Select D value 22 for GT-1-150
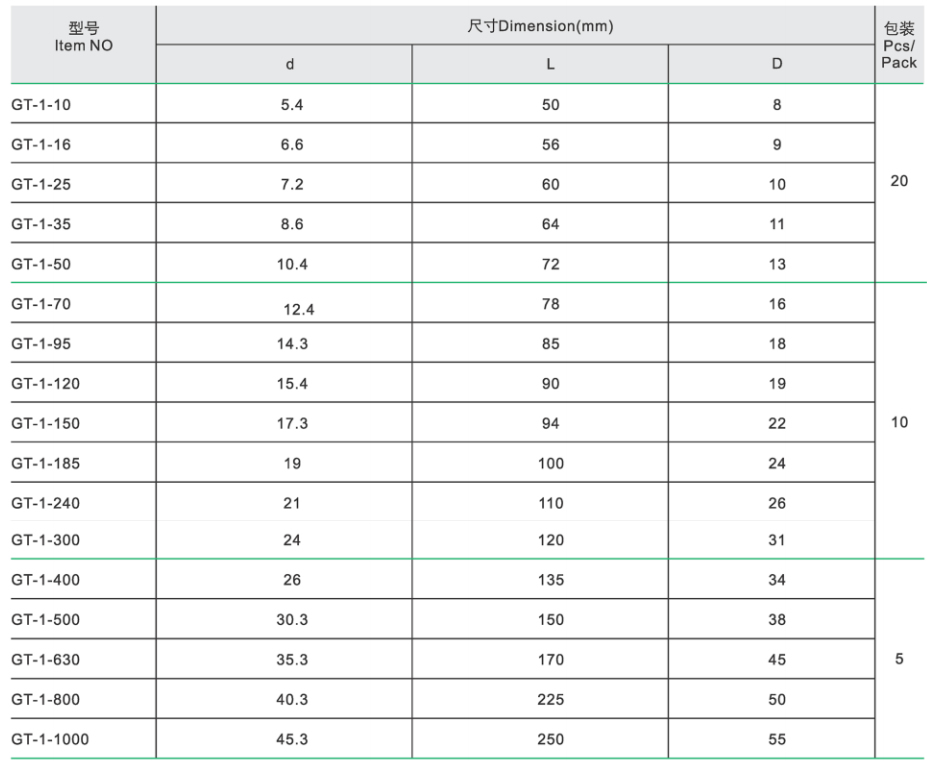 tap(777, 424)
